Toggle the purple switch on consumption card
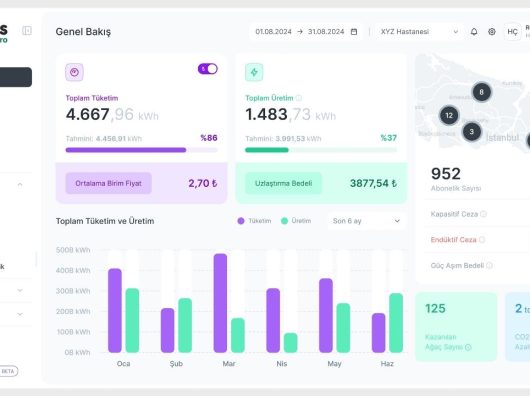The width and height of the screenshot is (530, 396). (208, 69)
